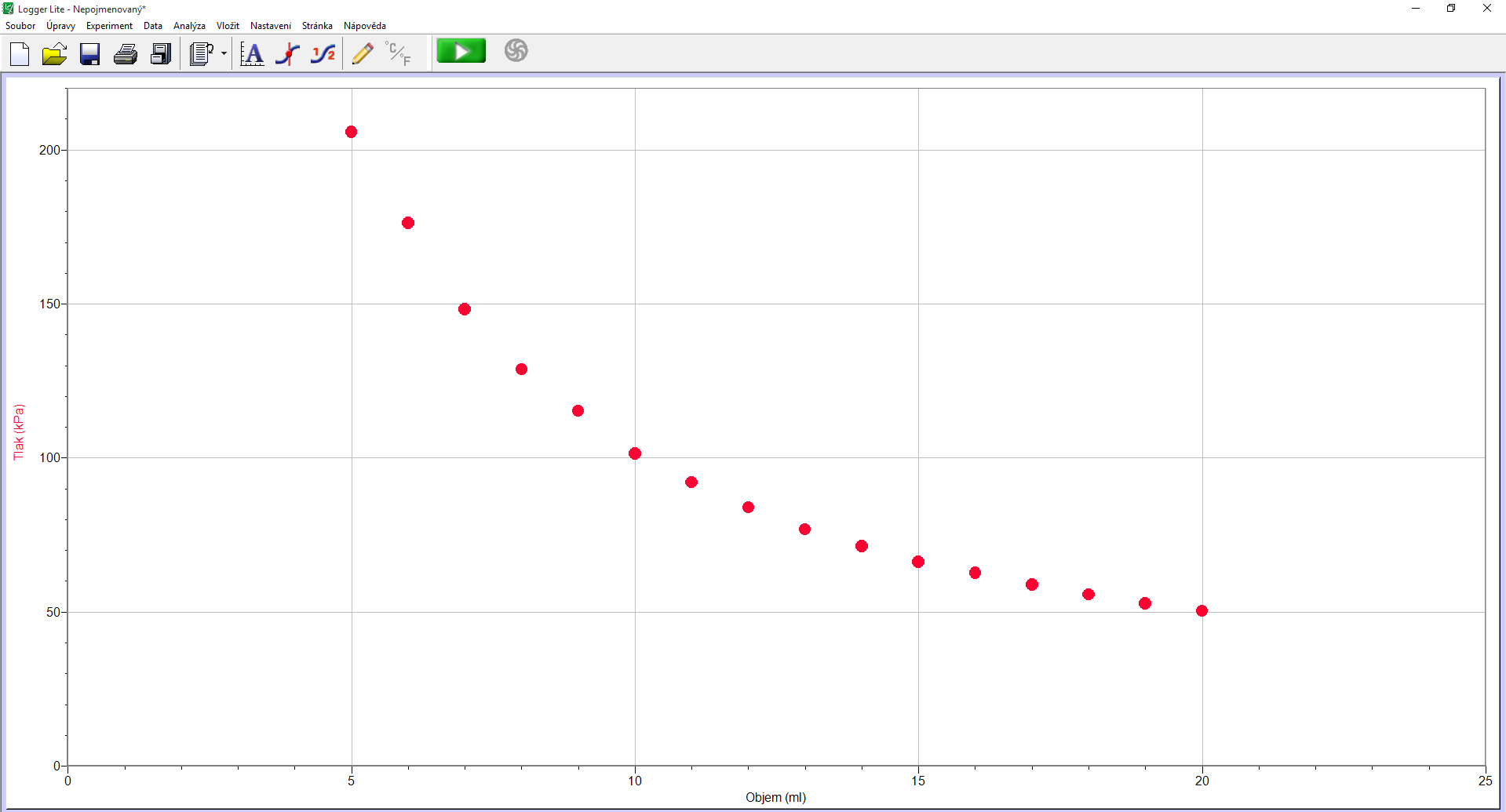The height and width of the screenshot is (812, 1506).
Task: Select the data point at volume 10 ml
Action: (x=635, y=453)
